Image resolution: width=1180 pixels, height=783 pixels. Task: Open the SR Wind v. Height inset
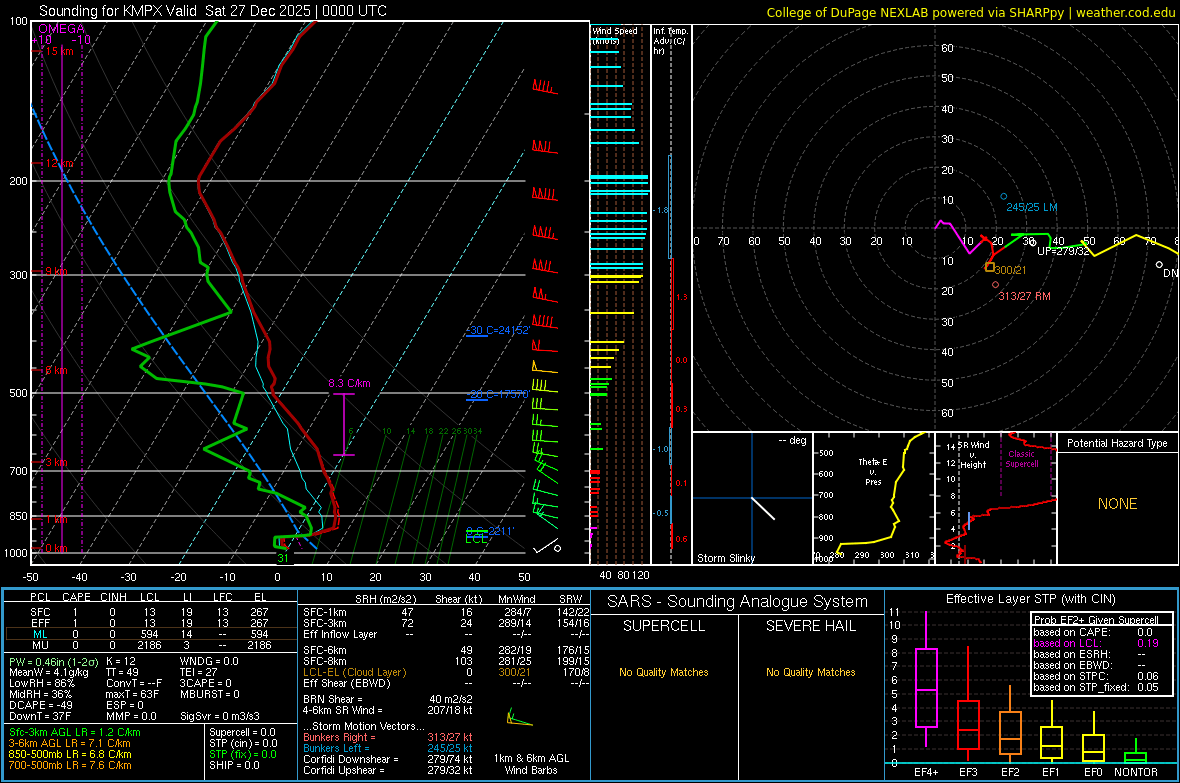pos(995,498)
